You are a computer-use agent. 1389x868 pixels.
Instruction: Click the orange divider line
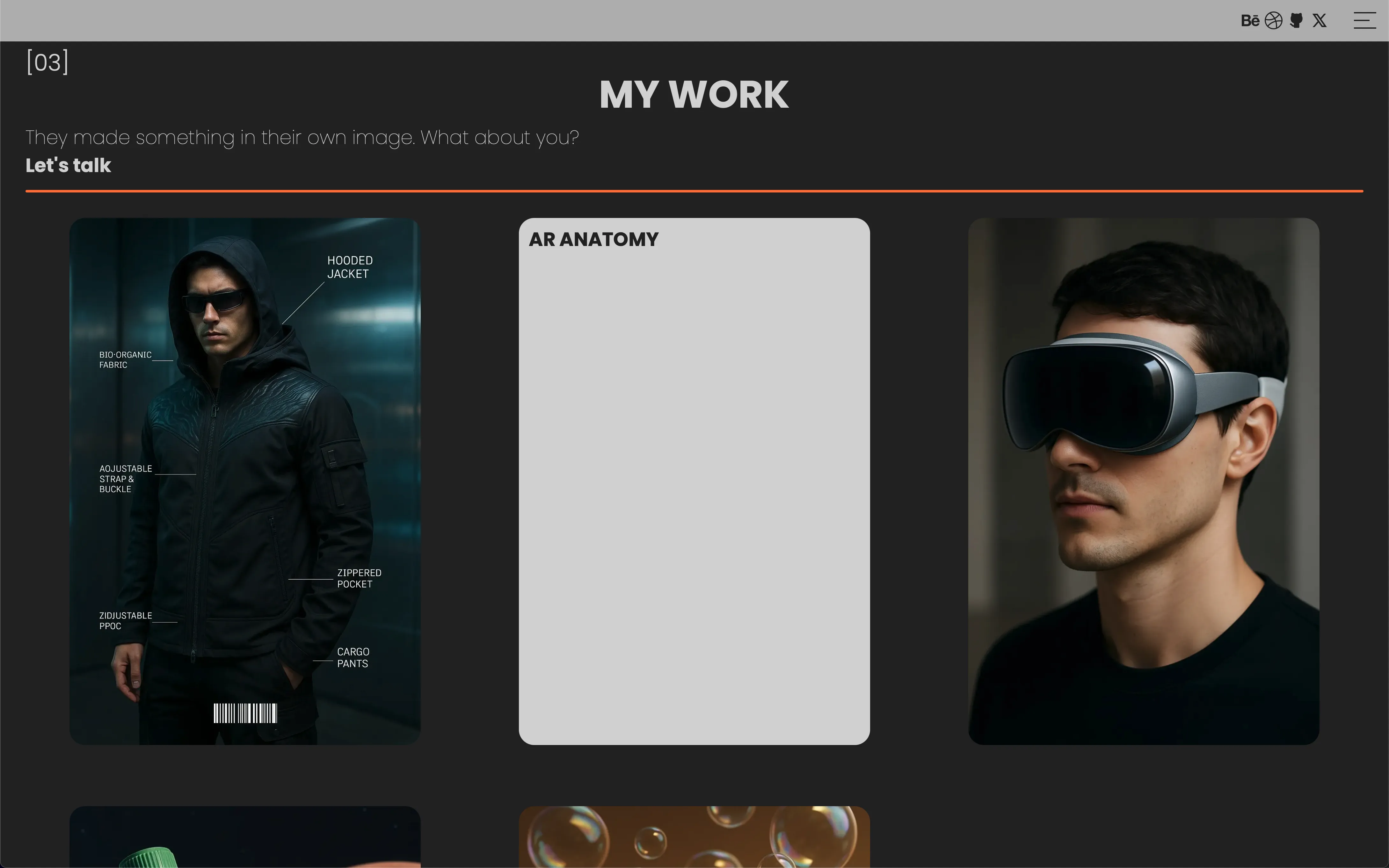(694, 191)
